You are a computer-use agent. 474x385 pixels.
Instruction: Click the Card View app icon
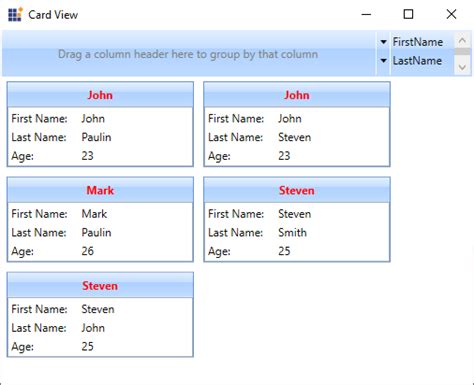(15, 14)
